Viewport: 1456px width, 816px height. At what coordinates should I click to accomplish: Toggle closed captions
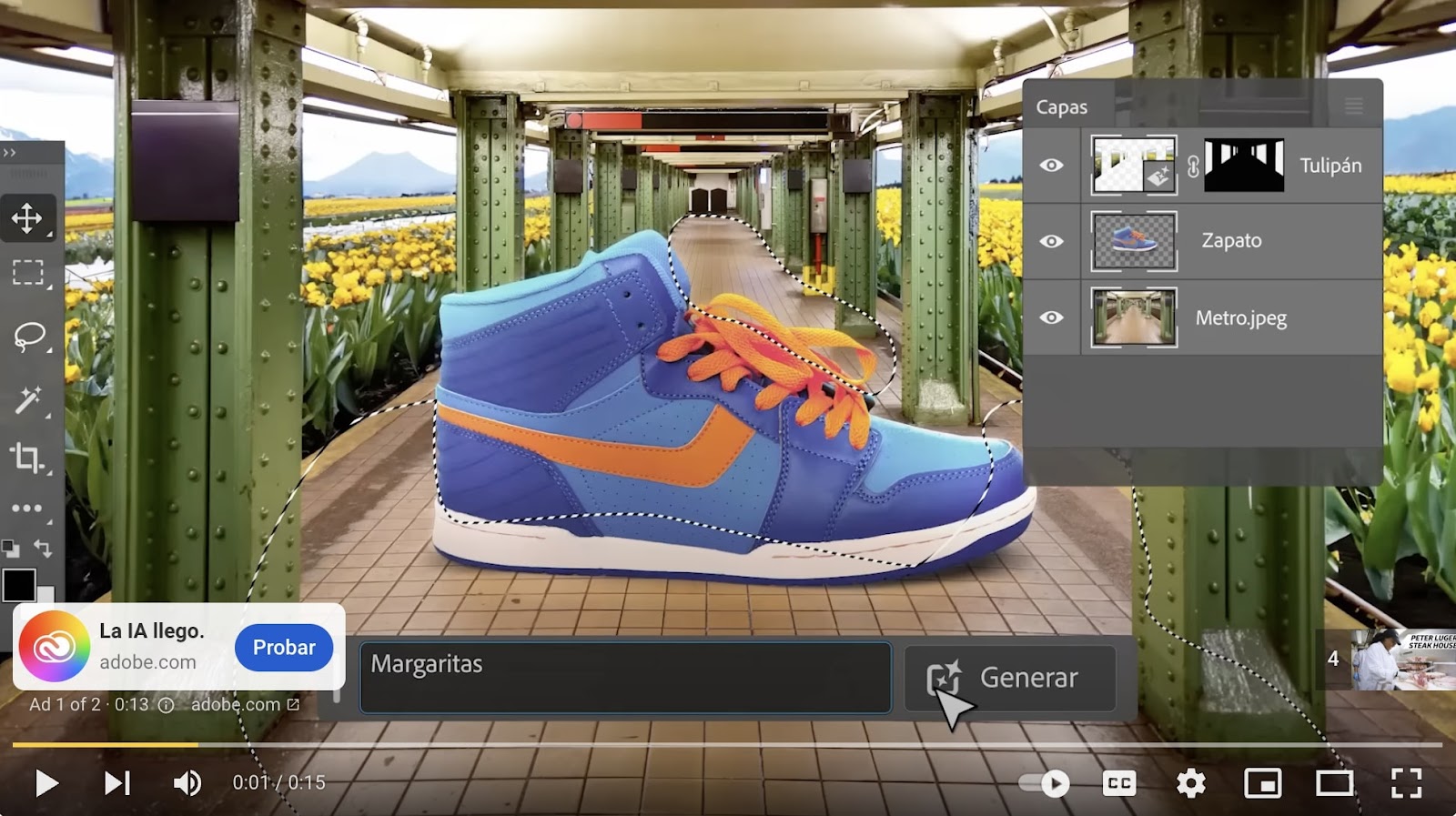click(1119, 783)
